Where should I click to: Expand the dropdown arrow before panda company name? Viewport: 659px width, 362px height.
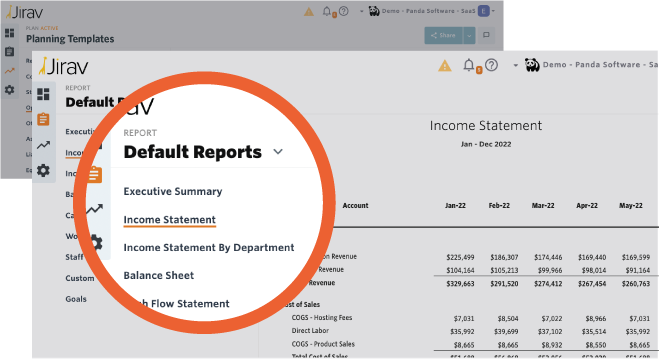pos(515,66)
